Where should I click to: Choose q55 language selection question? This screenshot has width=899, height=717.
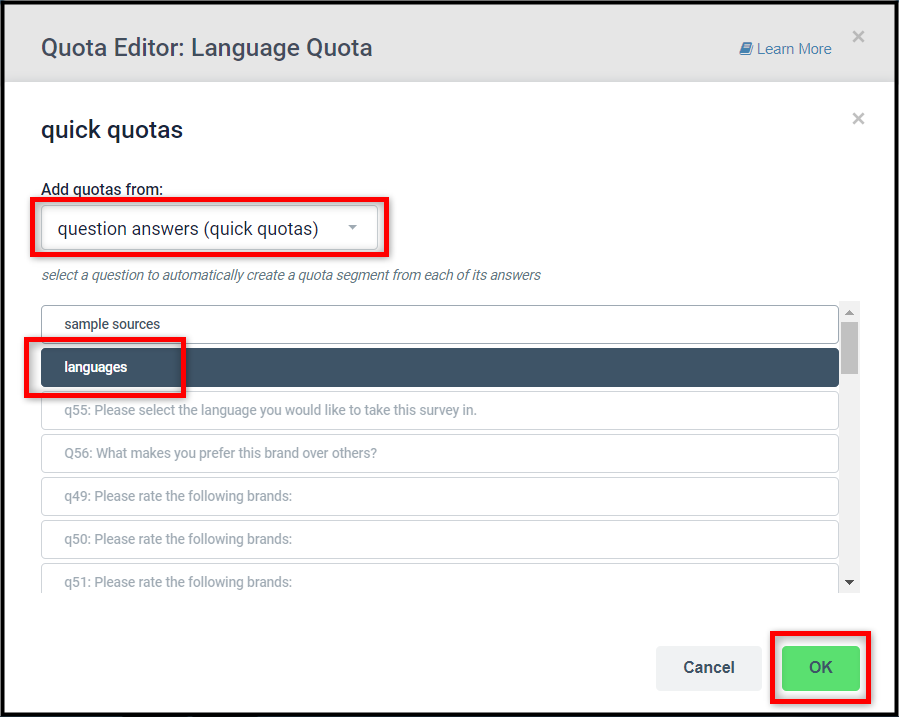tap(440, 410)
